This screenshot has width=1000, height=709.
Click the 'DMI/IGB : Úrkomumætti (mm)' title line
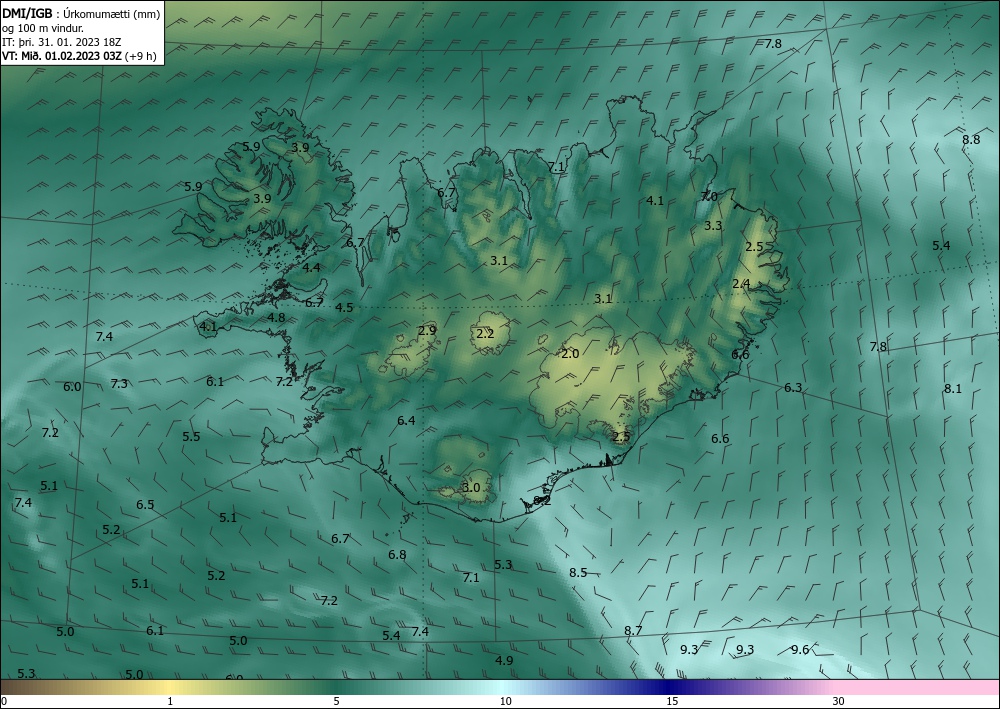(x=81, y=13)
